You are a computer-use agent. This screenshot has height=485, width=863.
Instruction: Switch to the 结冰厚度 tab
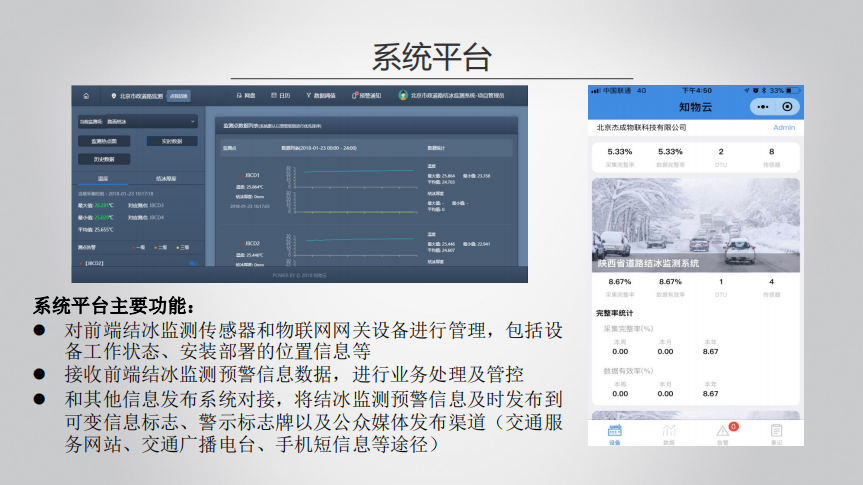point(166,178)
